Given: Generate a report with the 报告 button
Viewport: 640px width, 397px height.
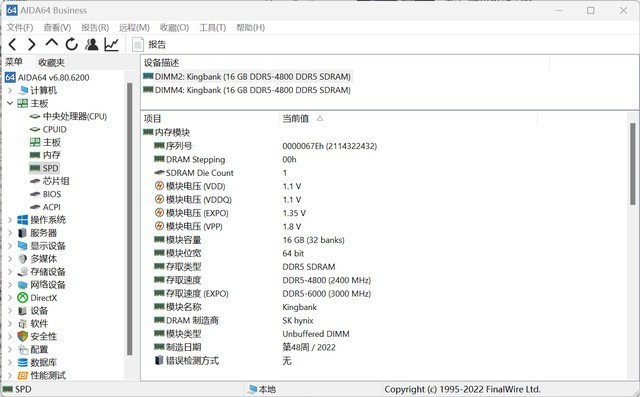Looking at the screenshot, I should point(149,44).
